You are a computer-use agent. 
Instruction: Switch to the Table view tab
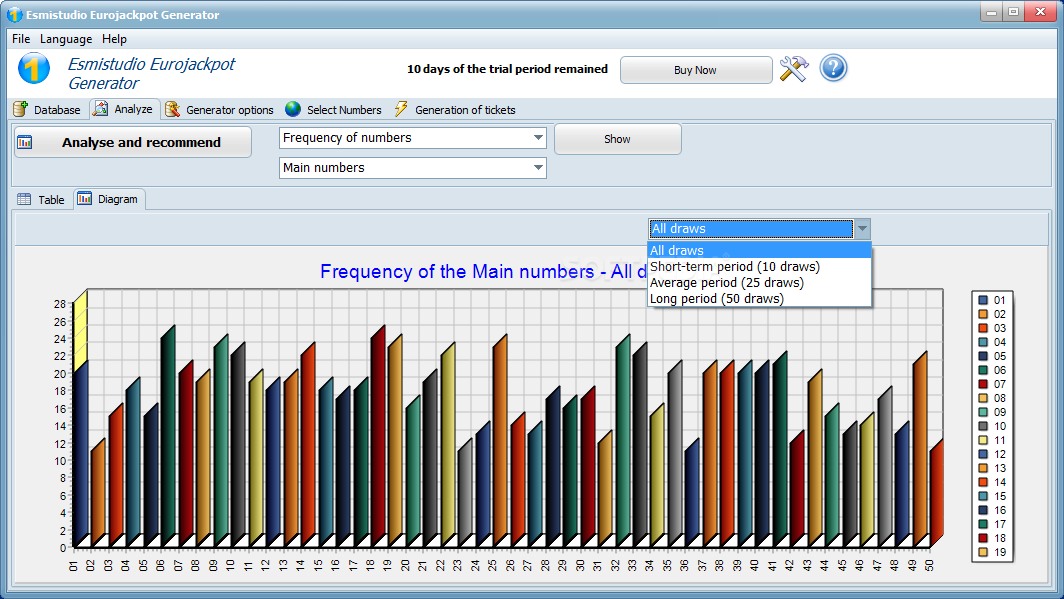tap(41, 199)
